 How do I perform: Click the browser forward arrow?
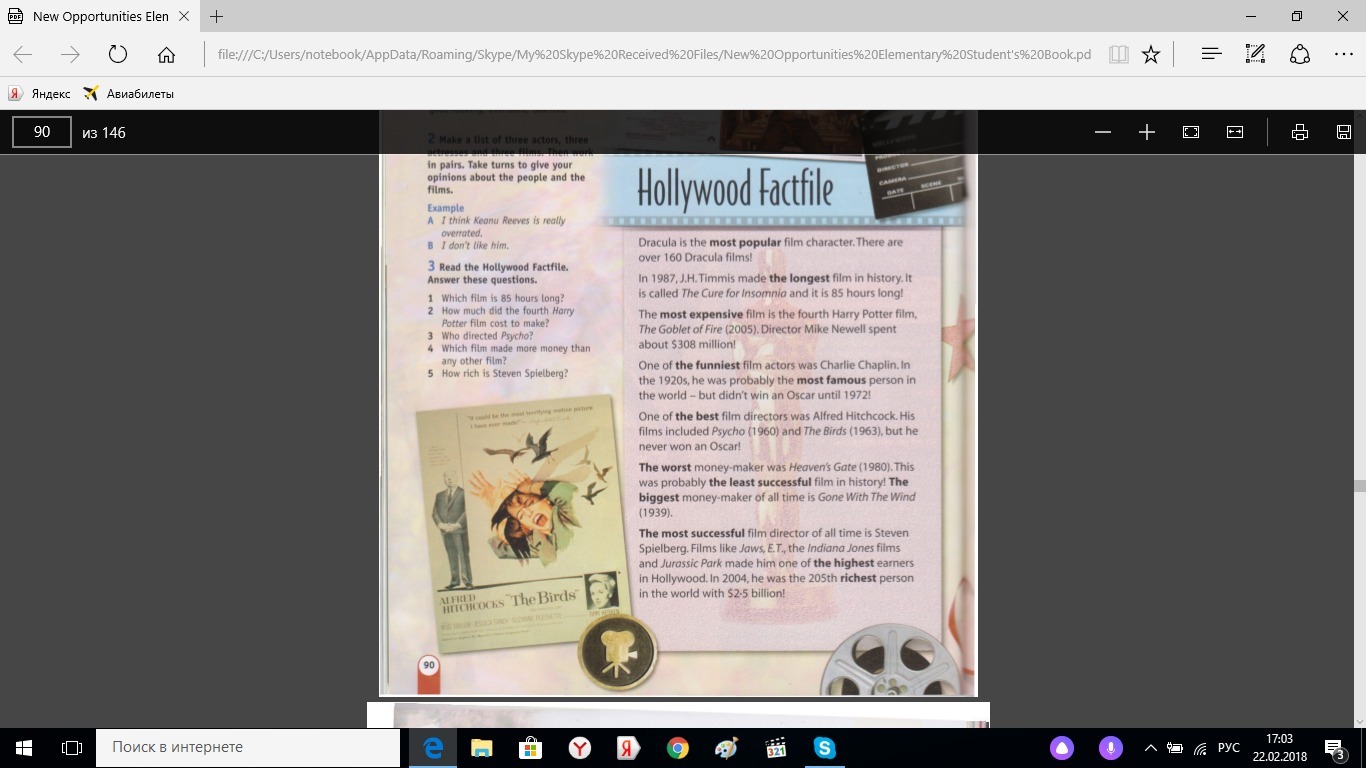pos(70,55)
